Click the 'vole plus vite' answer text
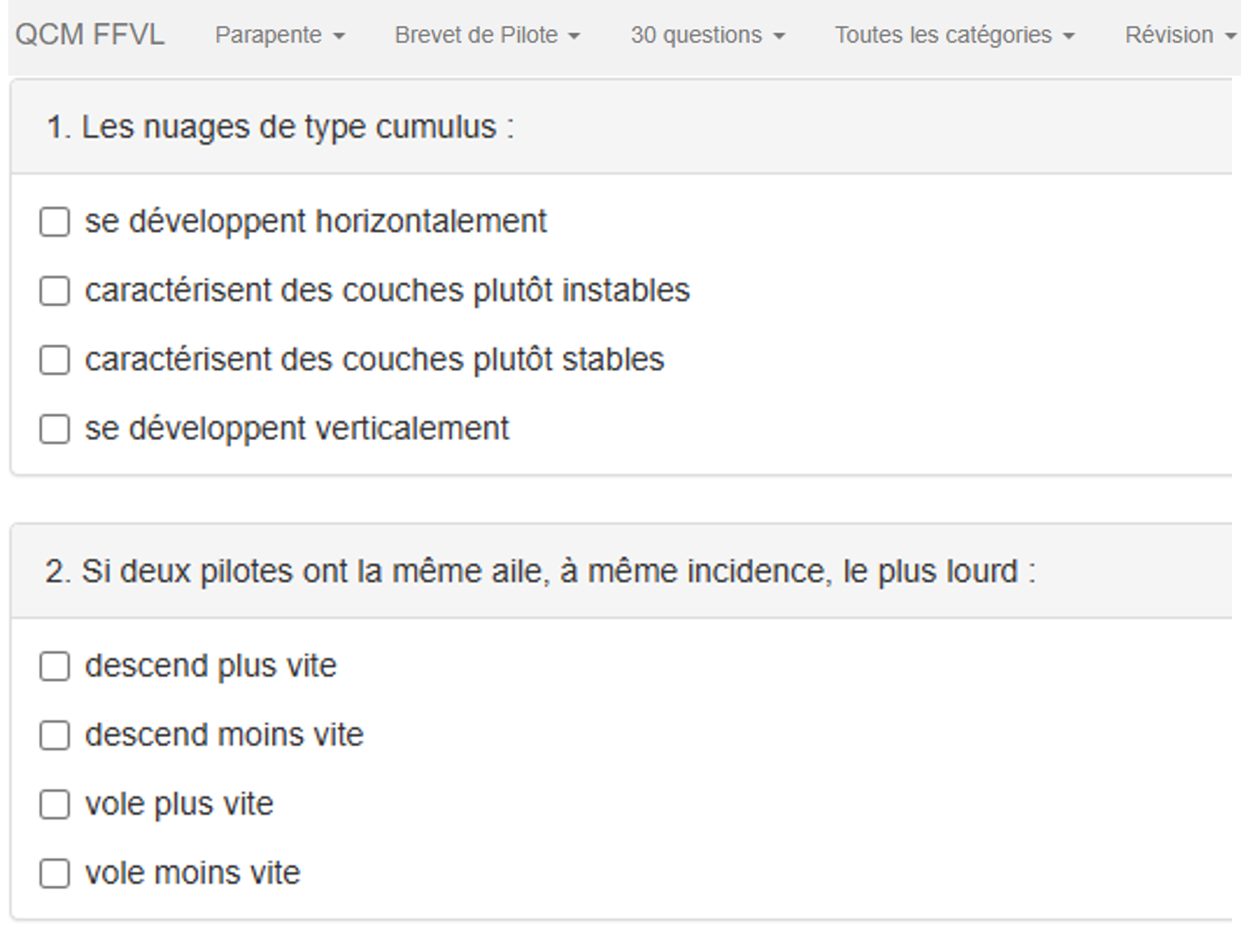 point(179,804)
